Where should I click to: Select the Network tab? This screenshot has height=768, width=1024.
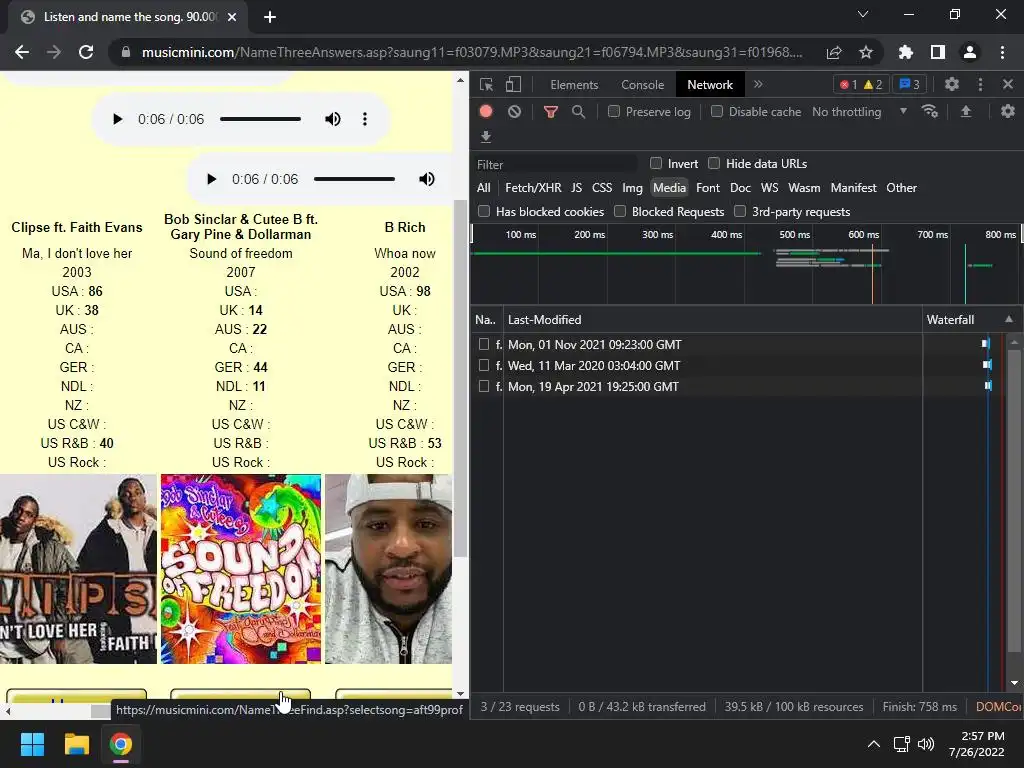pyautogui.click(x=710, y=85)
